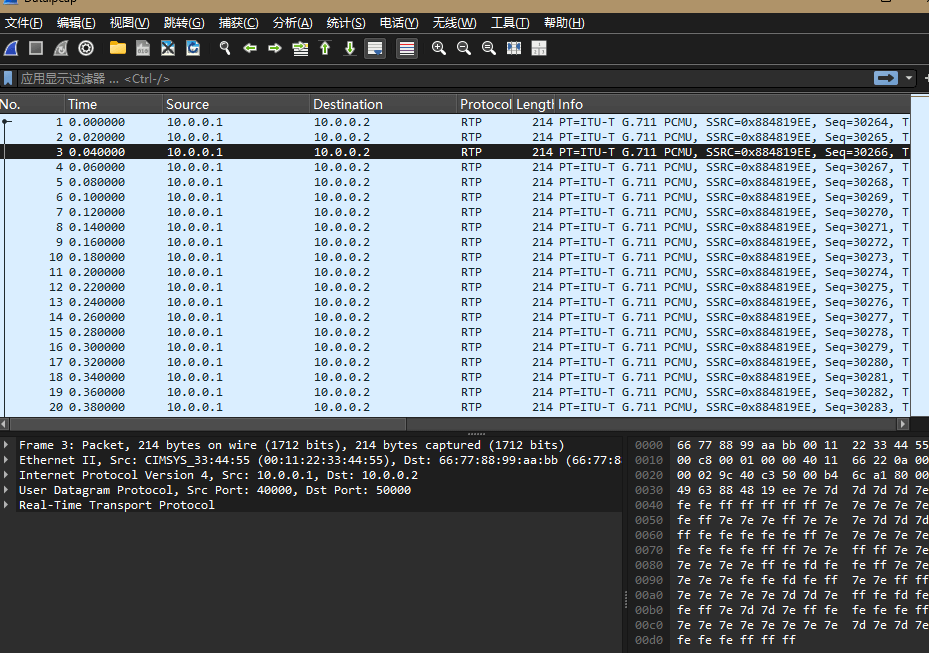Click the start capture shark fin icon
This screenshot has height=653, width=929.
coord(11,48)
